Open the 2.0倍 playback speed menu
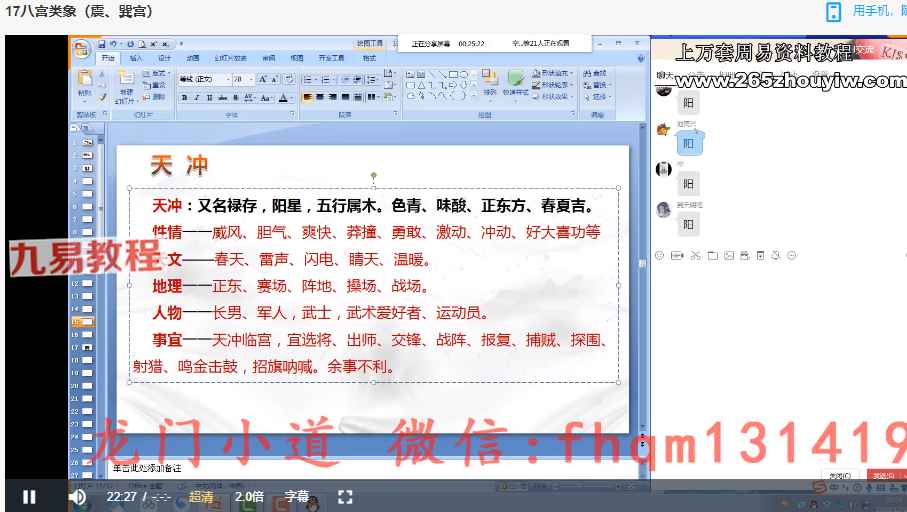The height and width of the screenshot is (512, 907). [249, 496]
